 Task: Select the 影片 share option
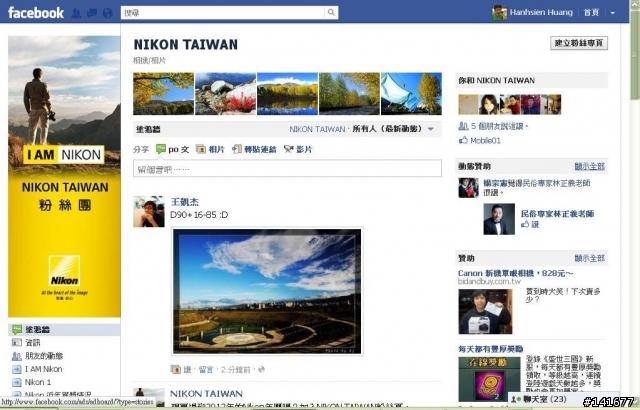pos(298,149)
